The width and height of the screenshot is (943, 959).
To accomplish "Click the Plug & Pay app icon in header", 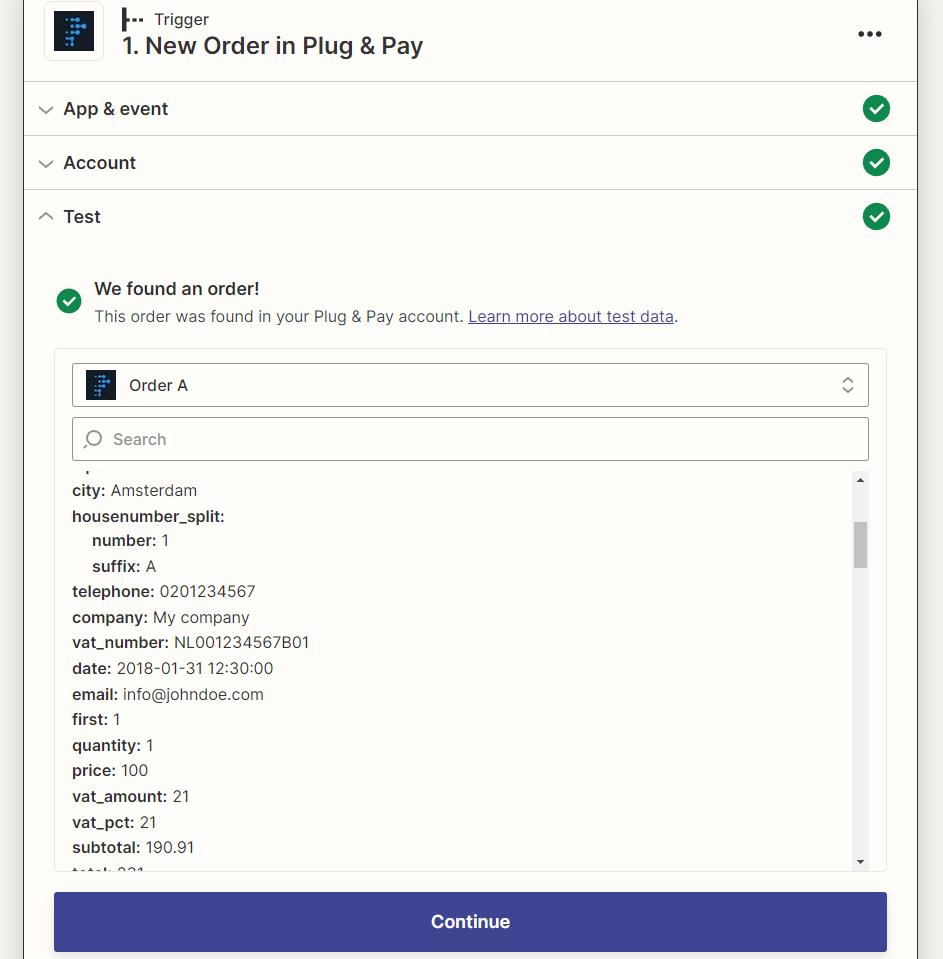I will 74,32.
